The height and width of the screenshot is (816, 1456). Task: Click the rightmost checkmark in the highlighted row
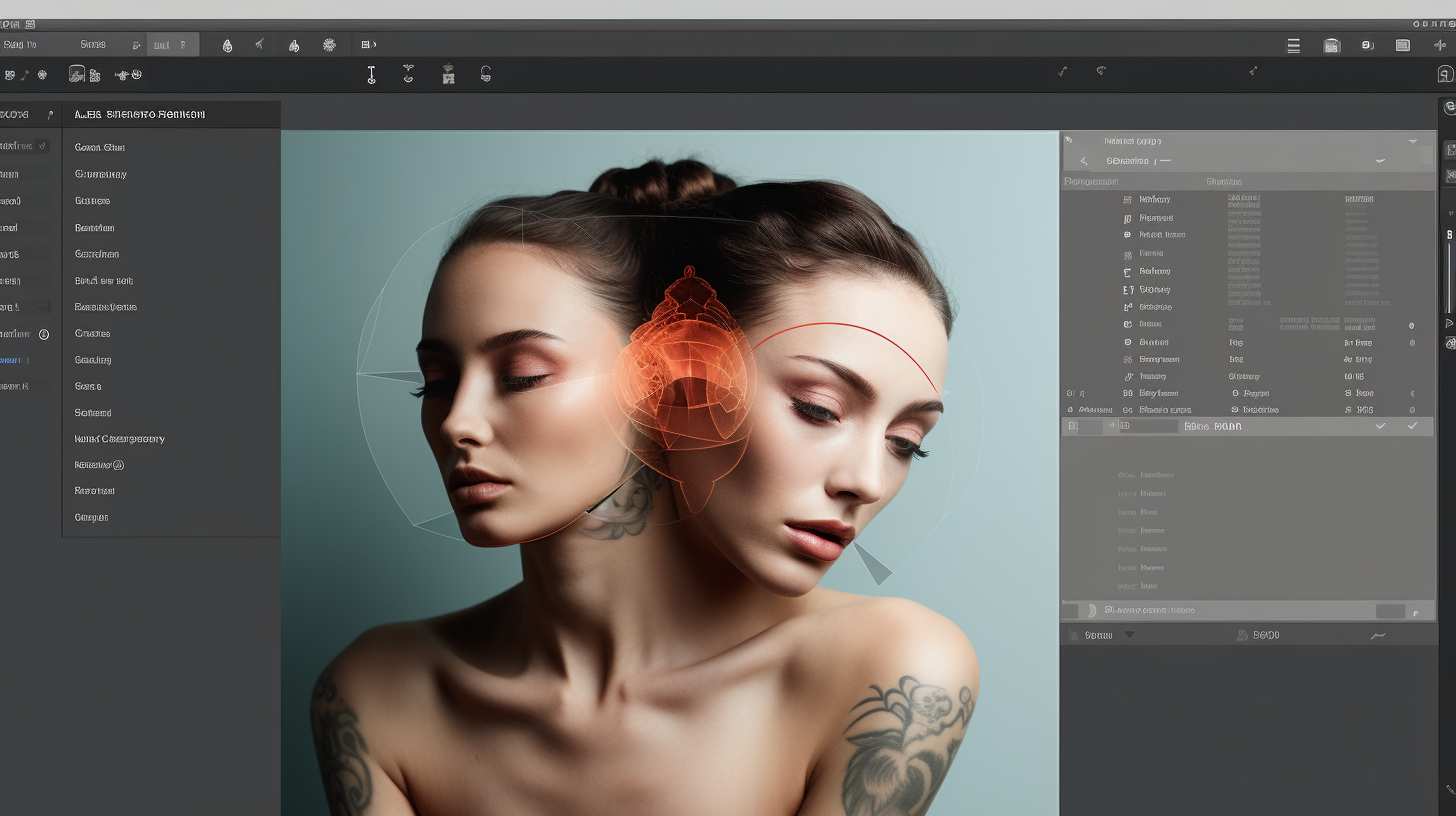[1412, 426]
